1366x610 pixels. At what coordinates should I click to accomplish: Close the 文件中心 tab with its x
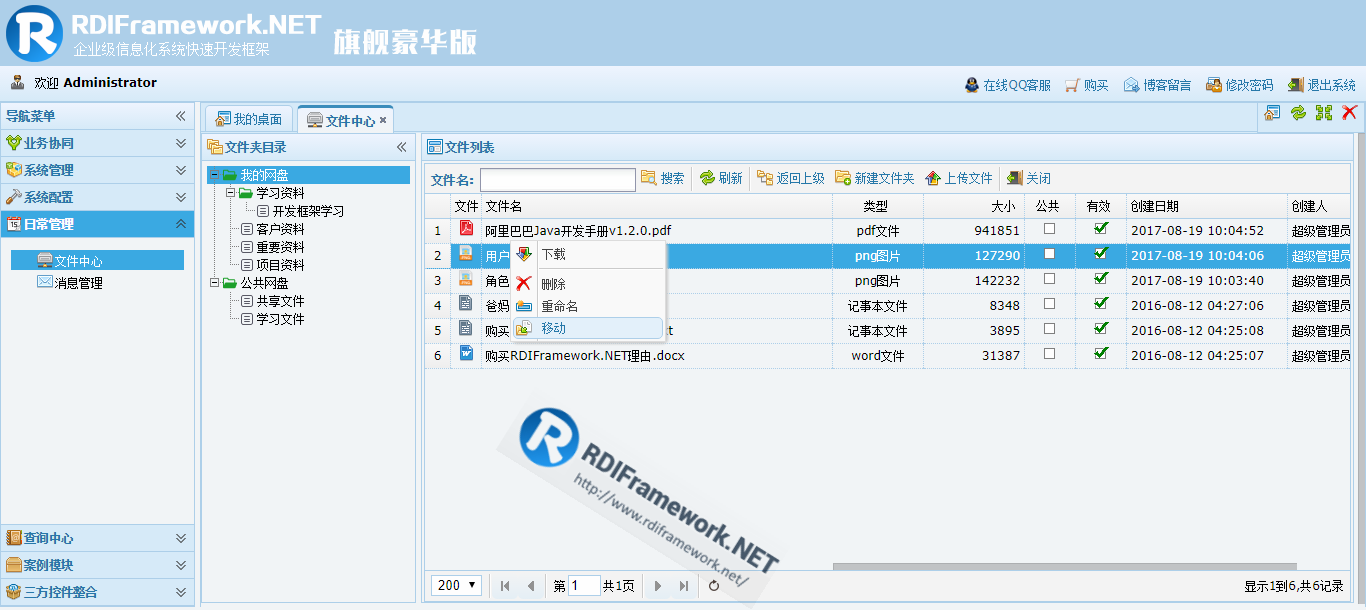pos(383,120)
